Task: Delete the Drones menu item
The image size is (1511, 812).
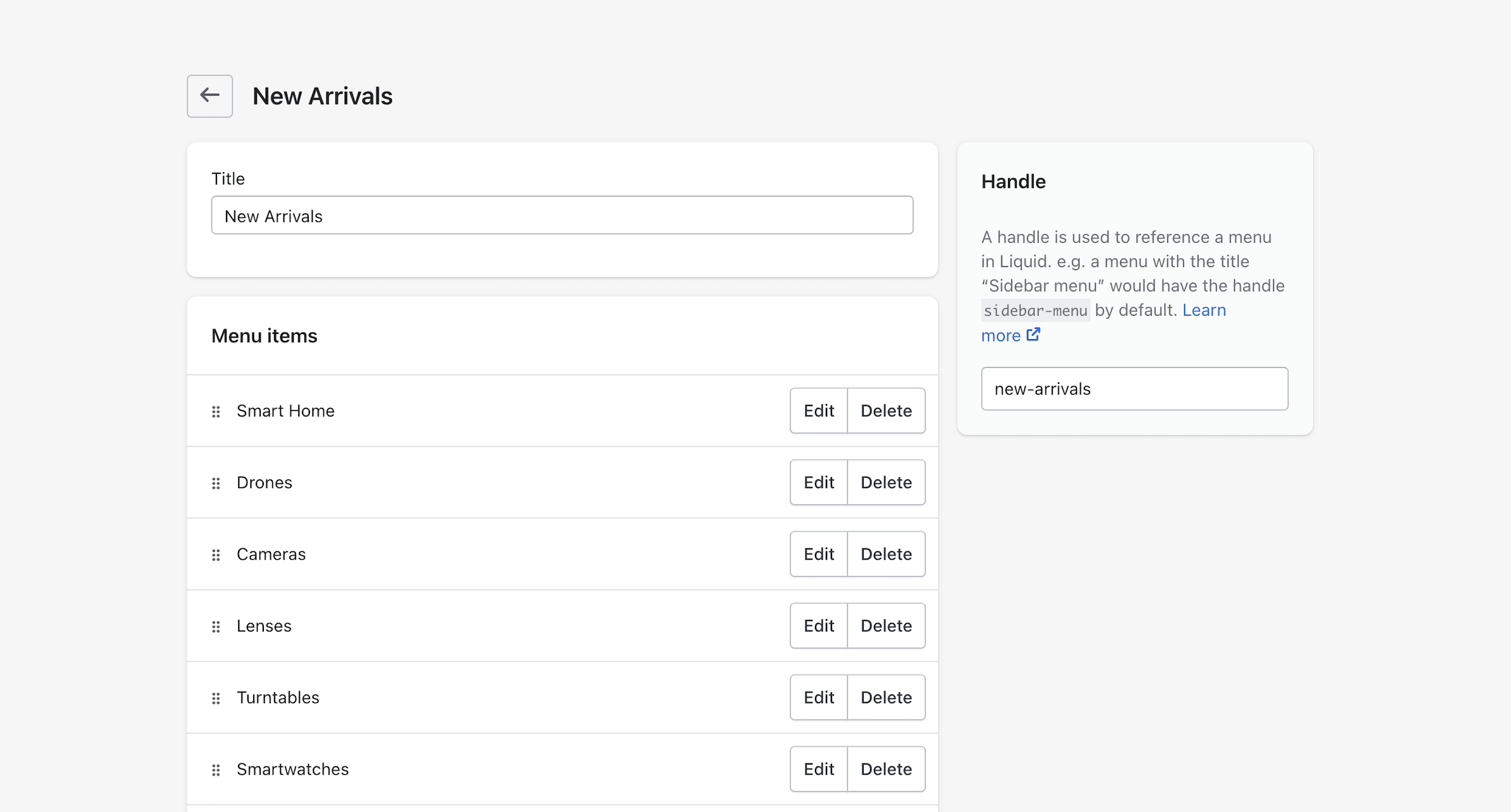Action: point(886,483)
